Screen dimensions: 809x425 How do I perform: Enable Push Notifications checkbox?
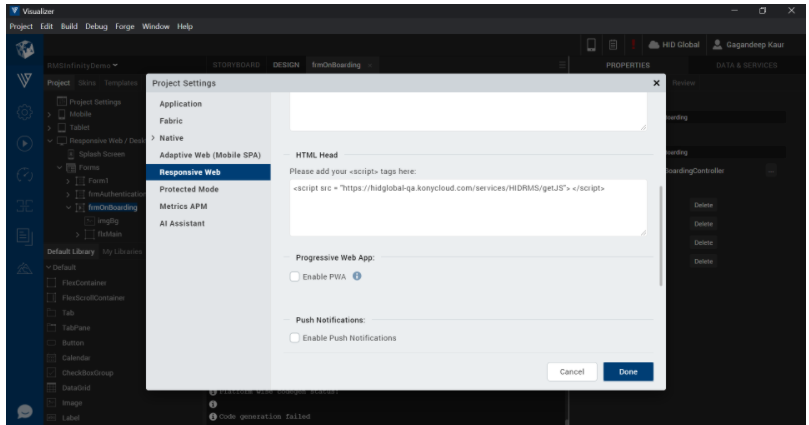[x=295, y=338]
